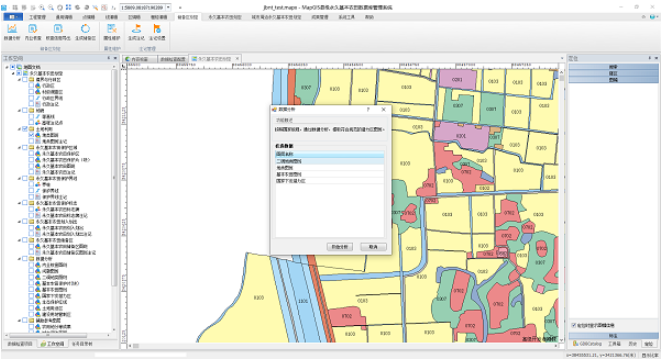Open the 系统工具 ribbon tab
Image resolution: width=663 pixels, height=362 pixels.
[x=346, y=17]
